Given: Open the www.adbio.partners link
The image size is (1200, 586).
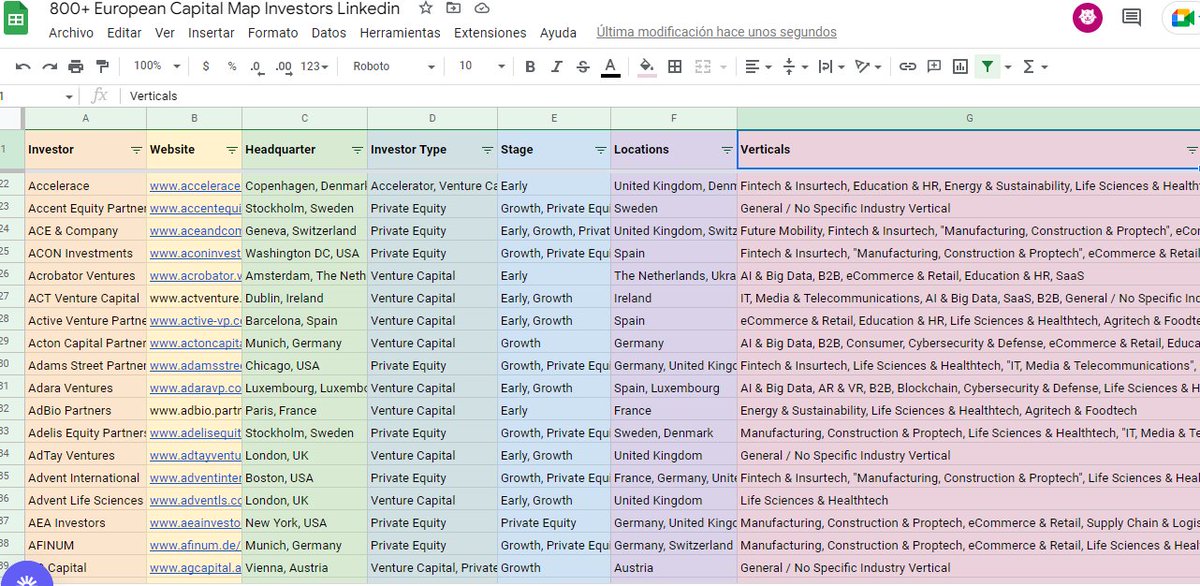Looking at the screenshot, I should click(195, 410).
